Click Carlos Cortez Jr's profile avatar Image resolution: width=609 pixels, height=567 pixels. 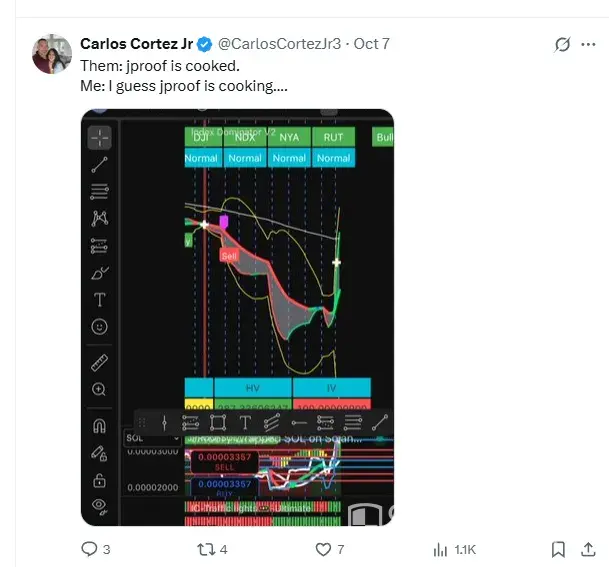point(51,54)
